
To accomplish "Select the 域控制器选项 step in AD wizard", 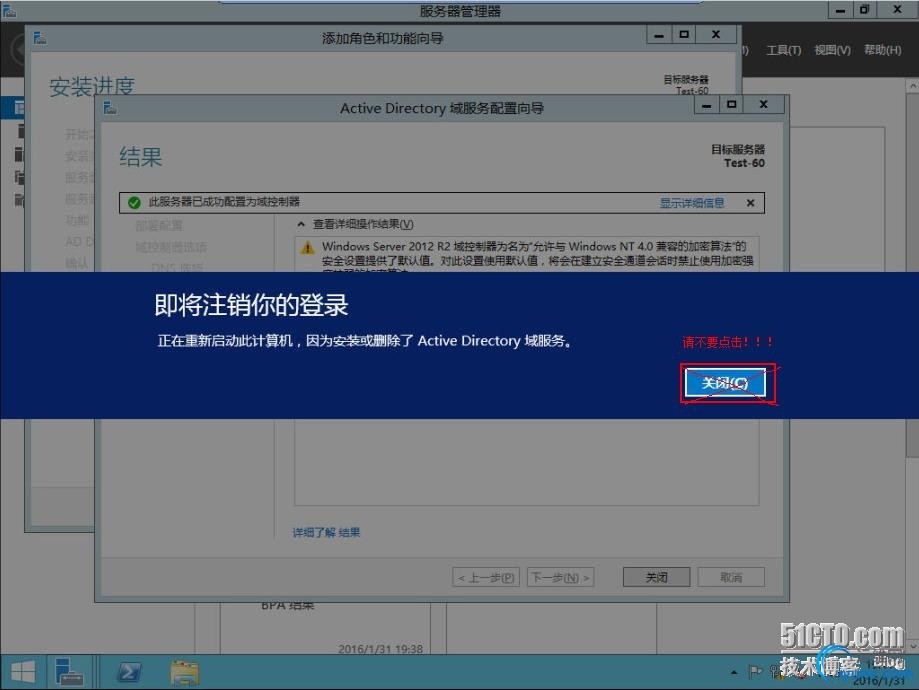I will pos(171,247).
